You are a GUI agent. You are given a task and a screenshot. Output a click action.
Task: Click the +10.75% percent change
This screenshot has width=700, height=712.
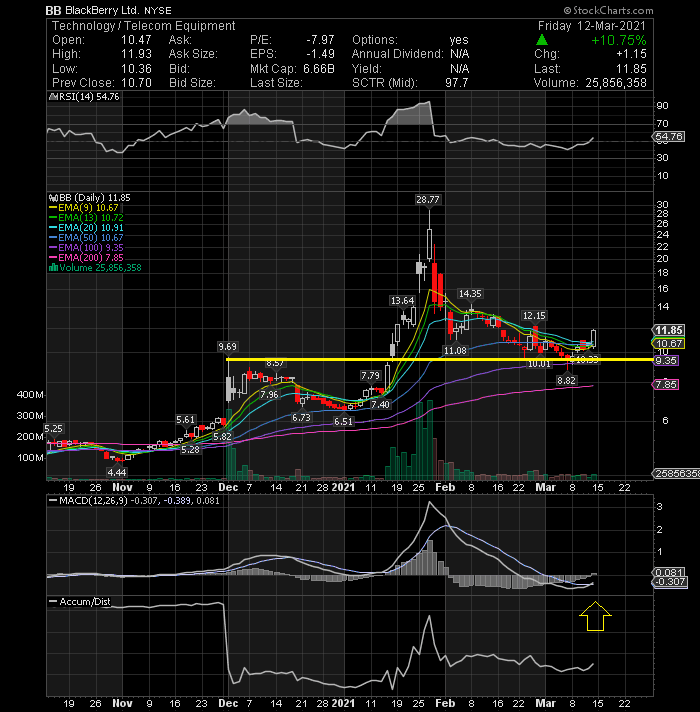pyautogui.click(x=619, y=40)
